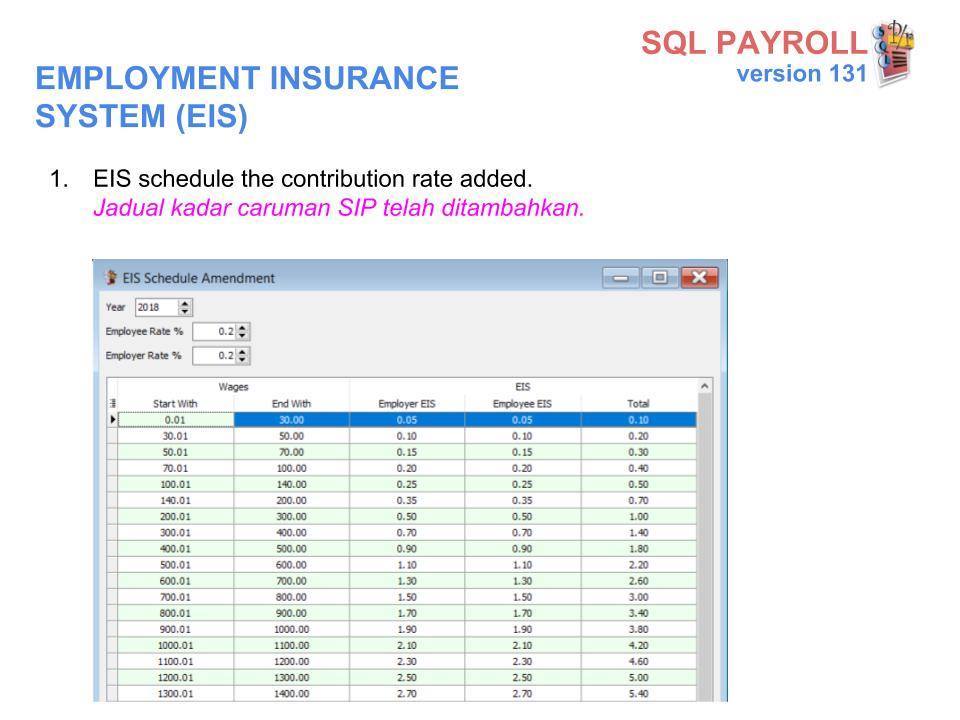Open the grid column chooser icon

click(x=113, y=403)
